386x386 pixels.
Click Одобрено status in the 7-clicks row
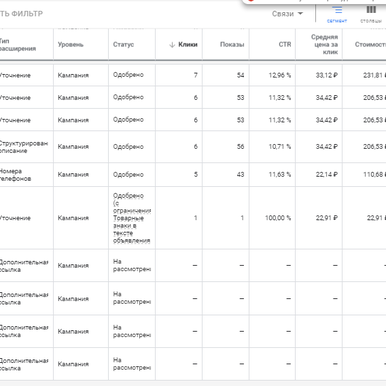(128, 75)
